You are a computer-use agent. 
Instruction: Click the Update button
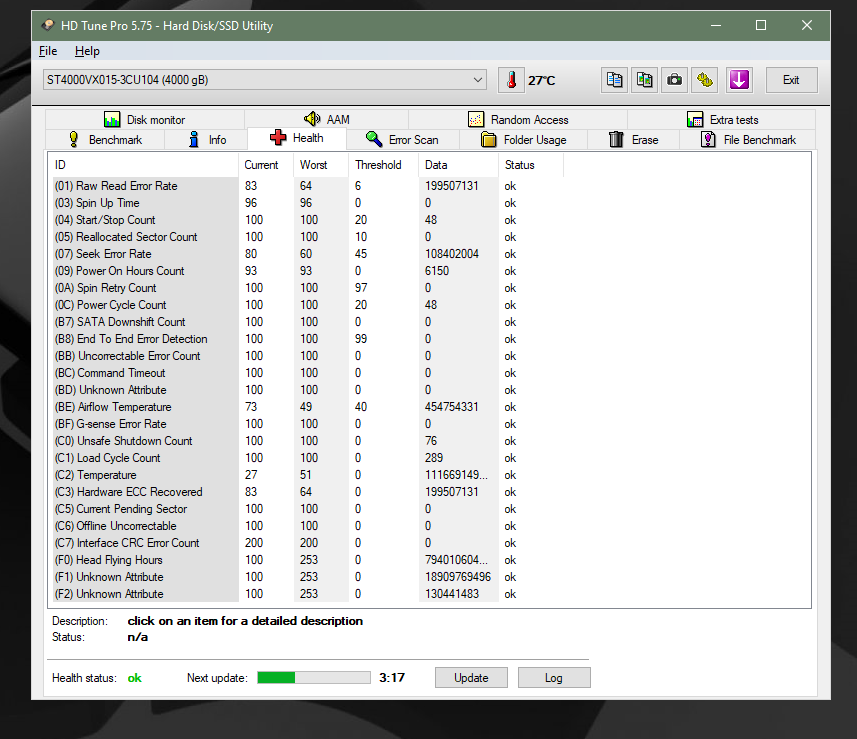coord(471,678)
